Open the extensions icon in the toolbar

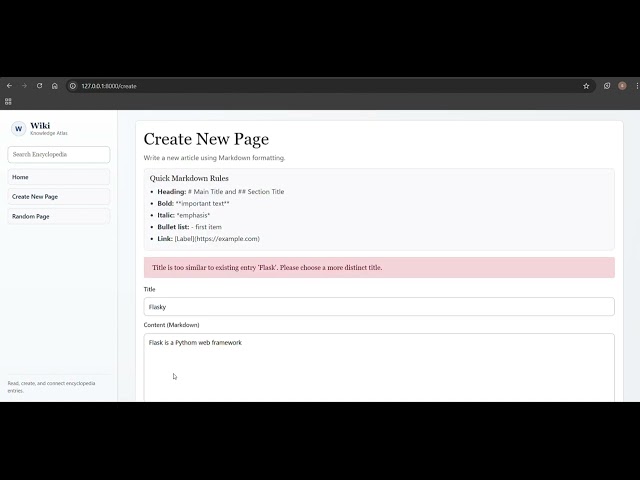click(607, 86)
